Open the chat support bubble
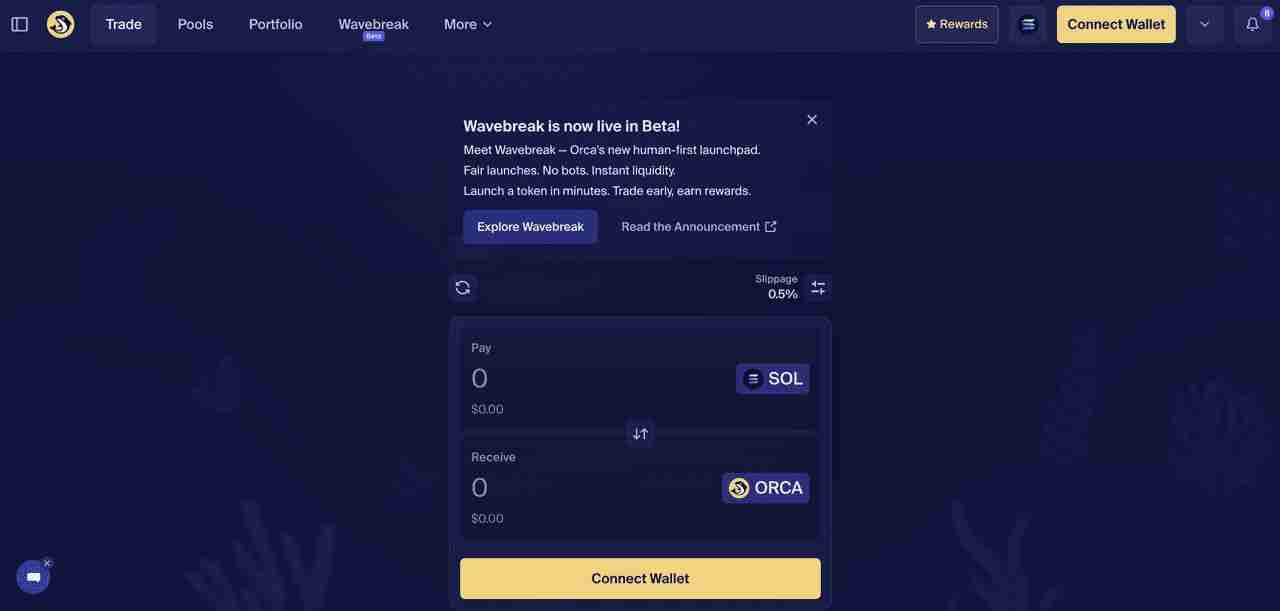This screenshot has width=1280, height=611. click(33, 577)
